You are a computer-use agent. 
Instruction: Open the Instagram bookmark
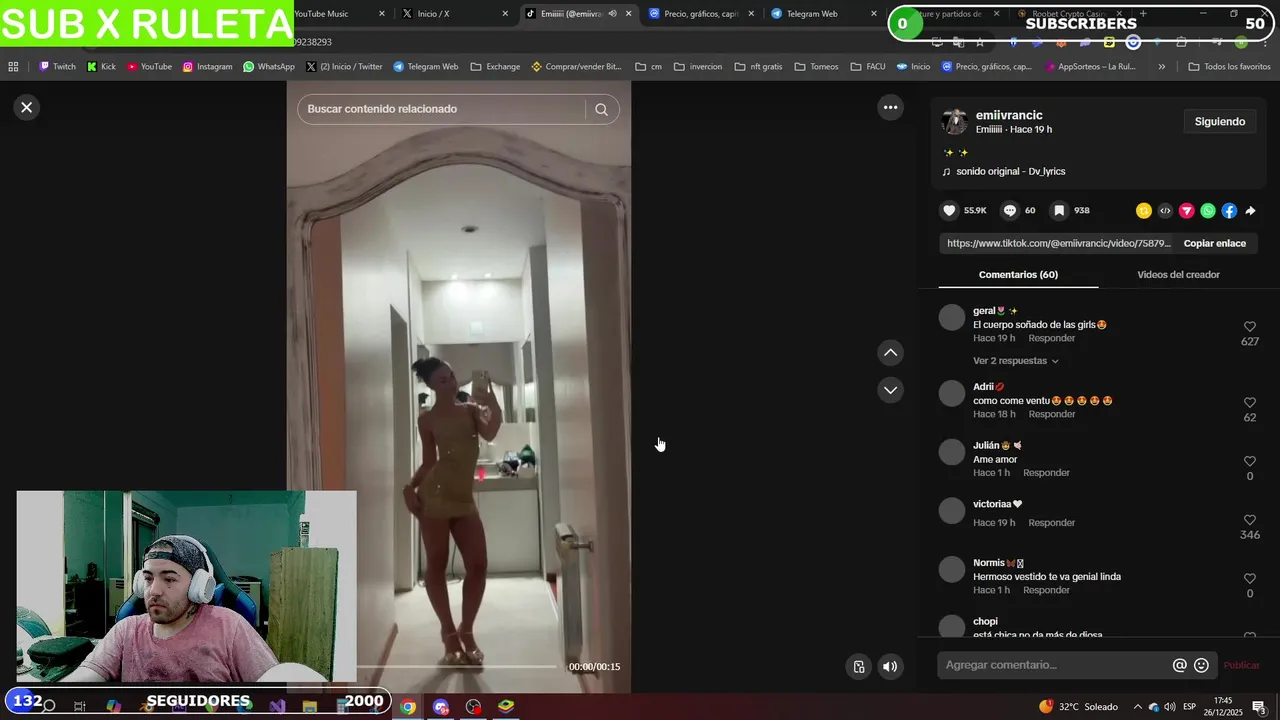(x=207, y=67)
